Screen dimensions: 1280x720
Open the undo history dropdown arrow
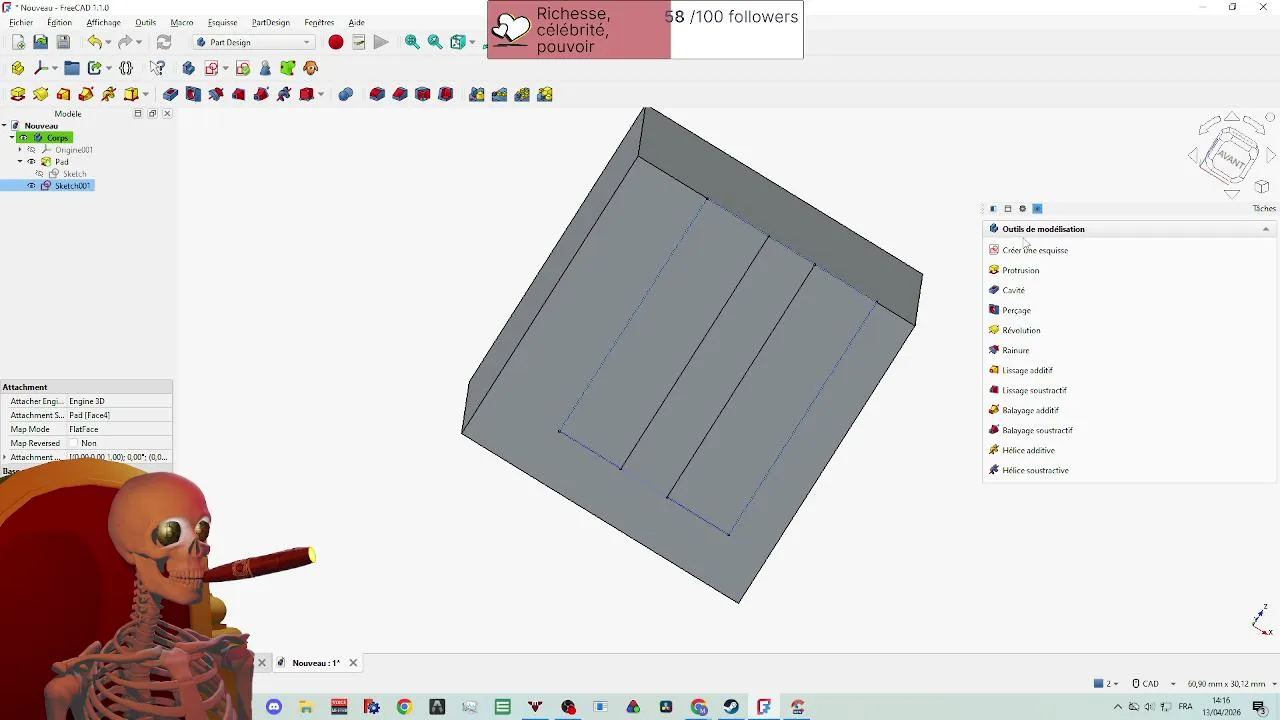[109, 42]
